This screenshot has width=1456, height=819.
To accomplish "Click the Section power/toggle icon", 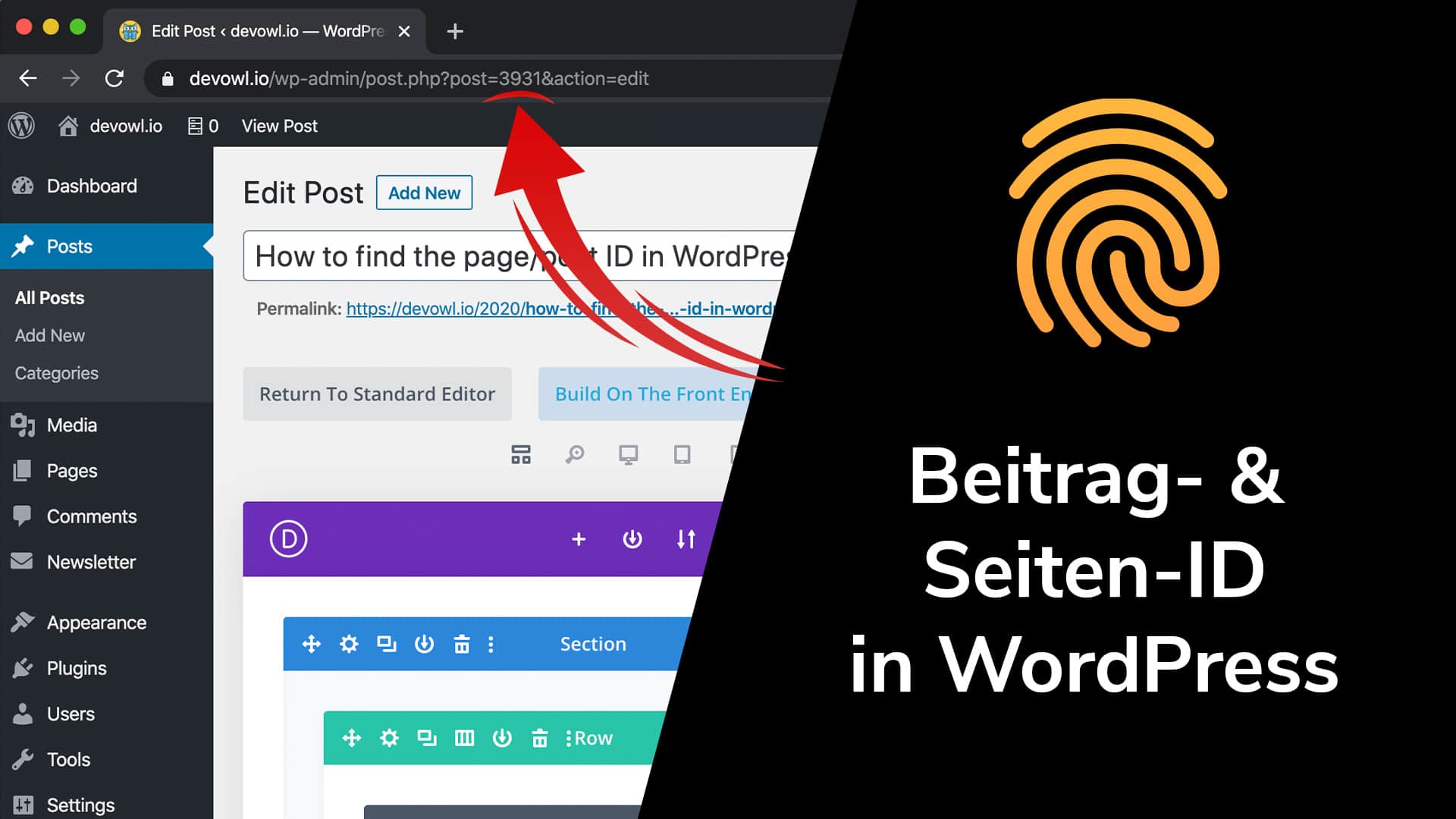I will click(x=424, y=644).
